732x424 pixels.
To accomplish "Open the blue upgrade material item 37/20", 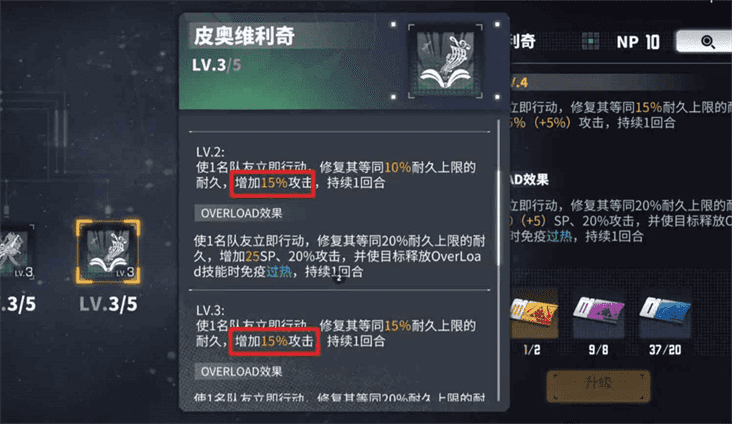I will (665, 314).
